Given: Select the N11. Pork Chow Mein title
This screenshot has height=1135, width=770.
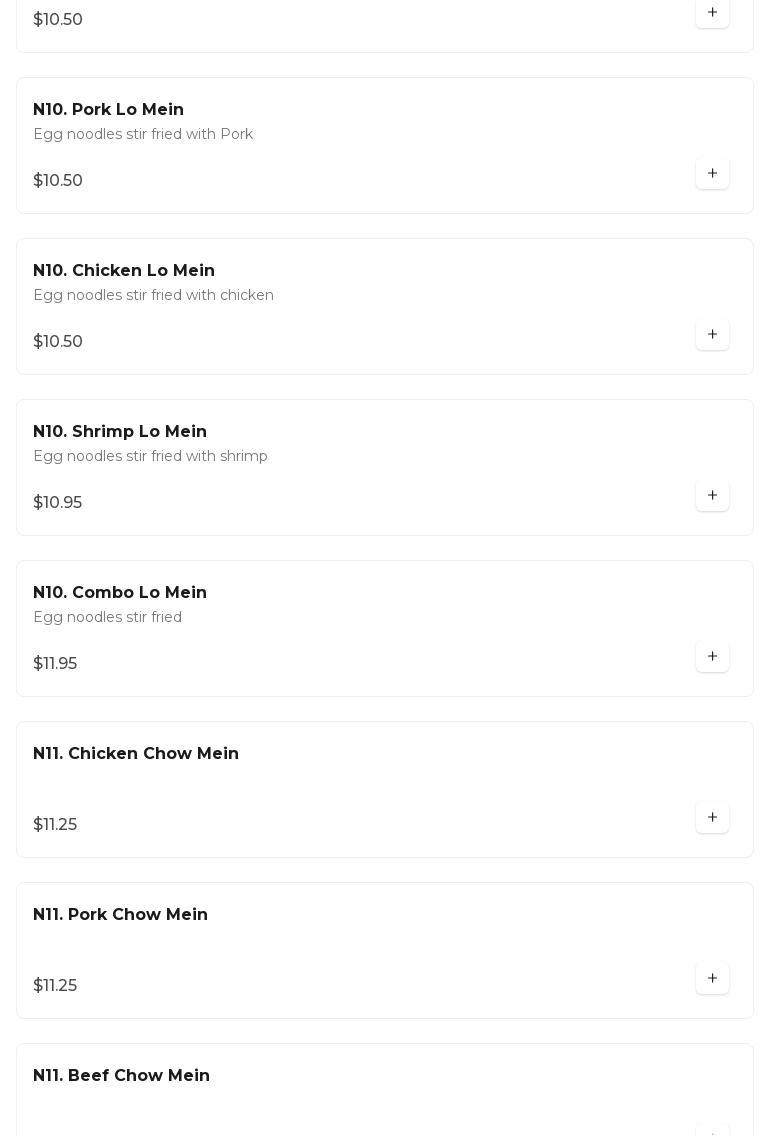Looking at the screenshot, I should coord(120,915).
